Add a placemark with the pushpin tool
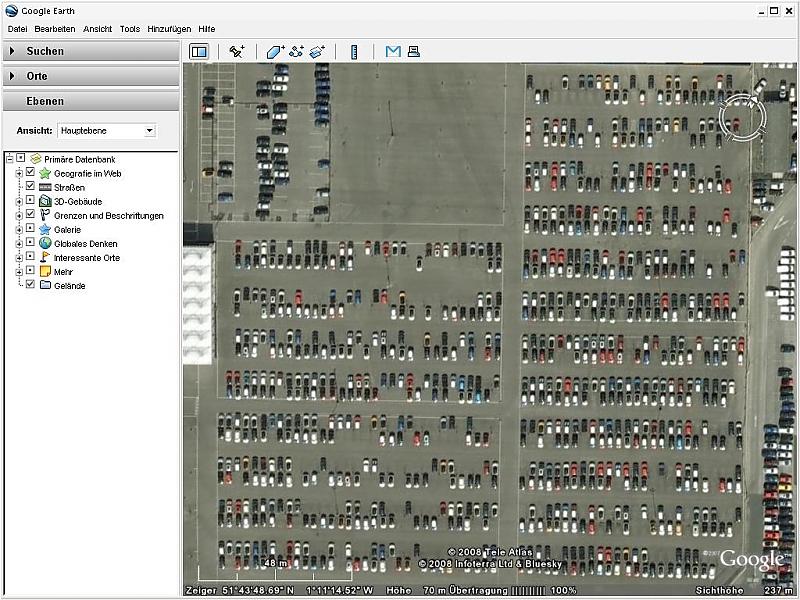This screenshot has height=600, width=800. point(237,51)
